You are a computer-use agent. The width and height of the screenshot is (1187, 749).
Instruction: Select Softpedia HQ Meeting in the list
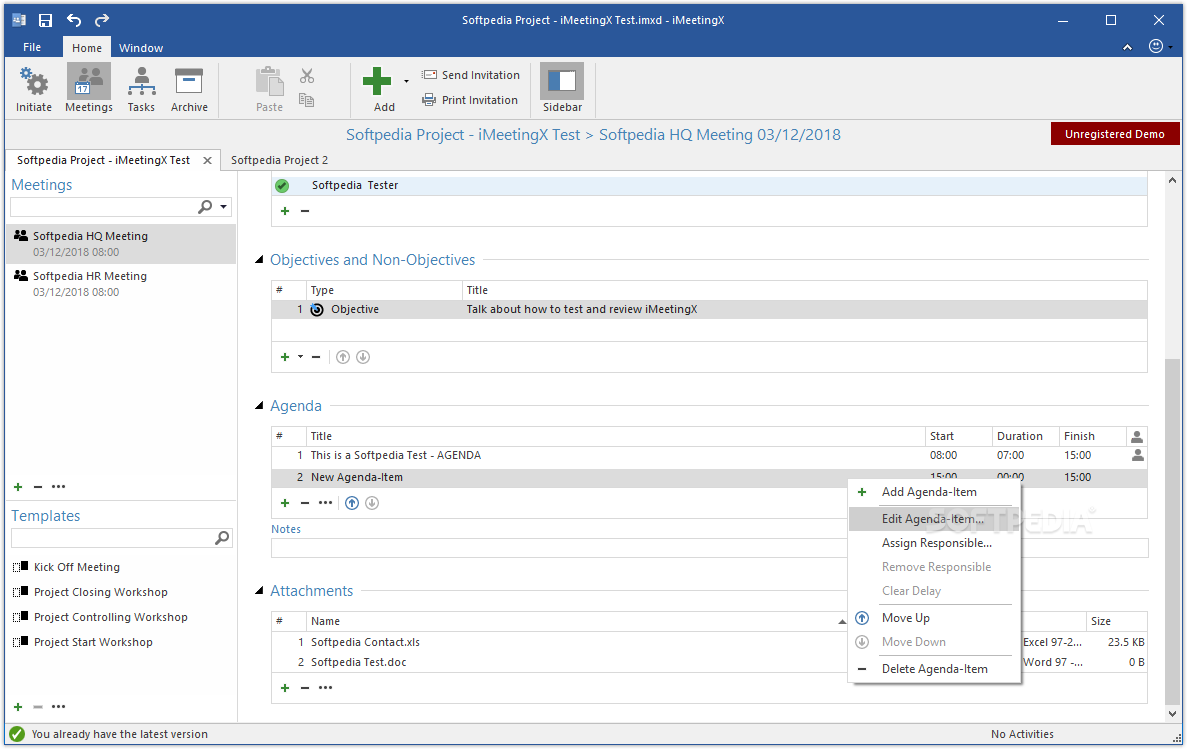coord(121,244)
